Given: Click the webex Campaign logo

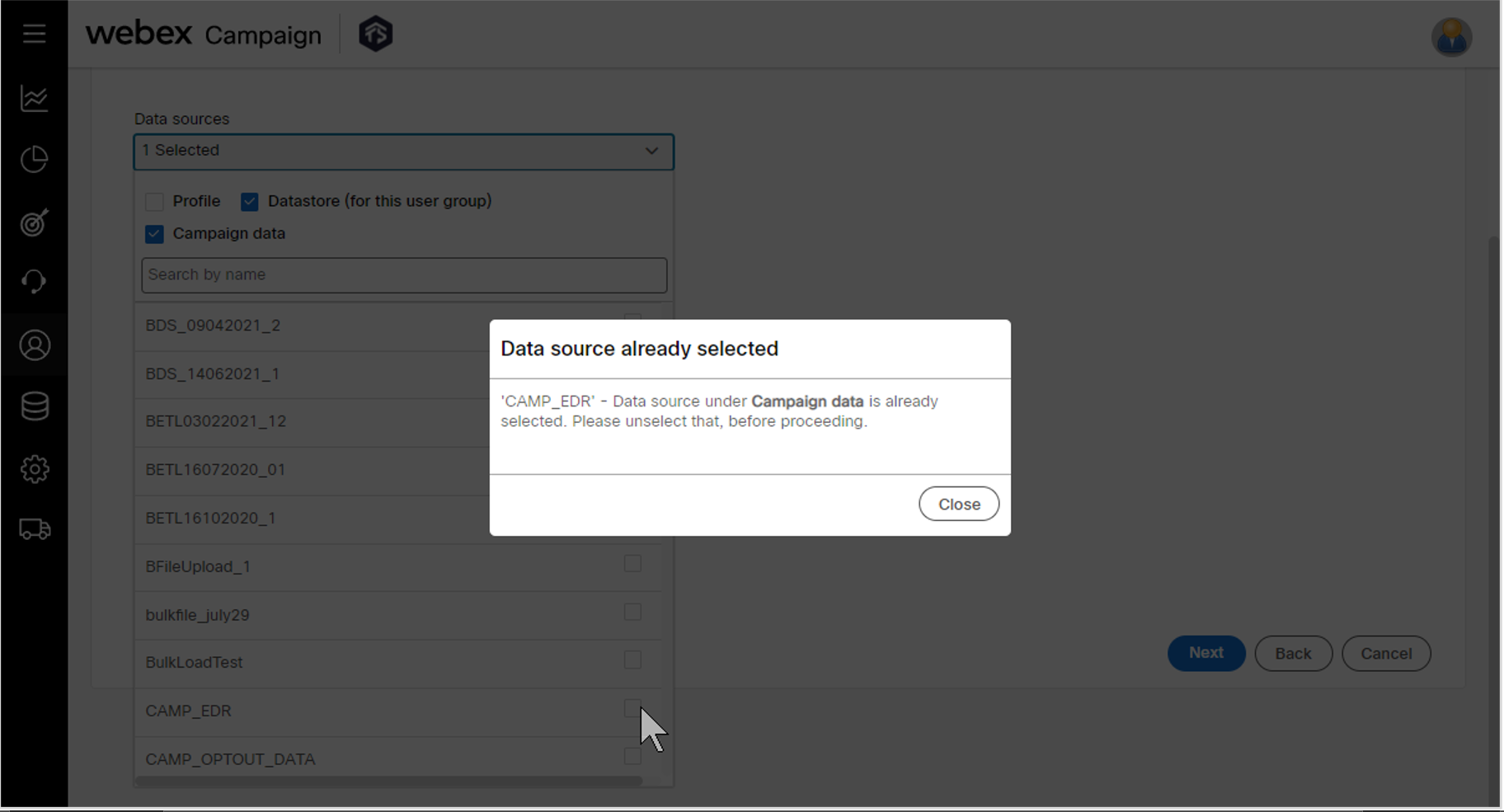Looking at the screenshot, I should tap(204, 34).
